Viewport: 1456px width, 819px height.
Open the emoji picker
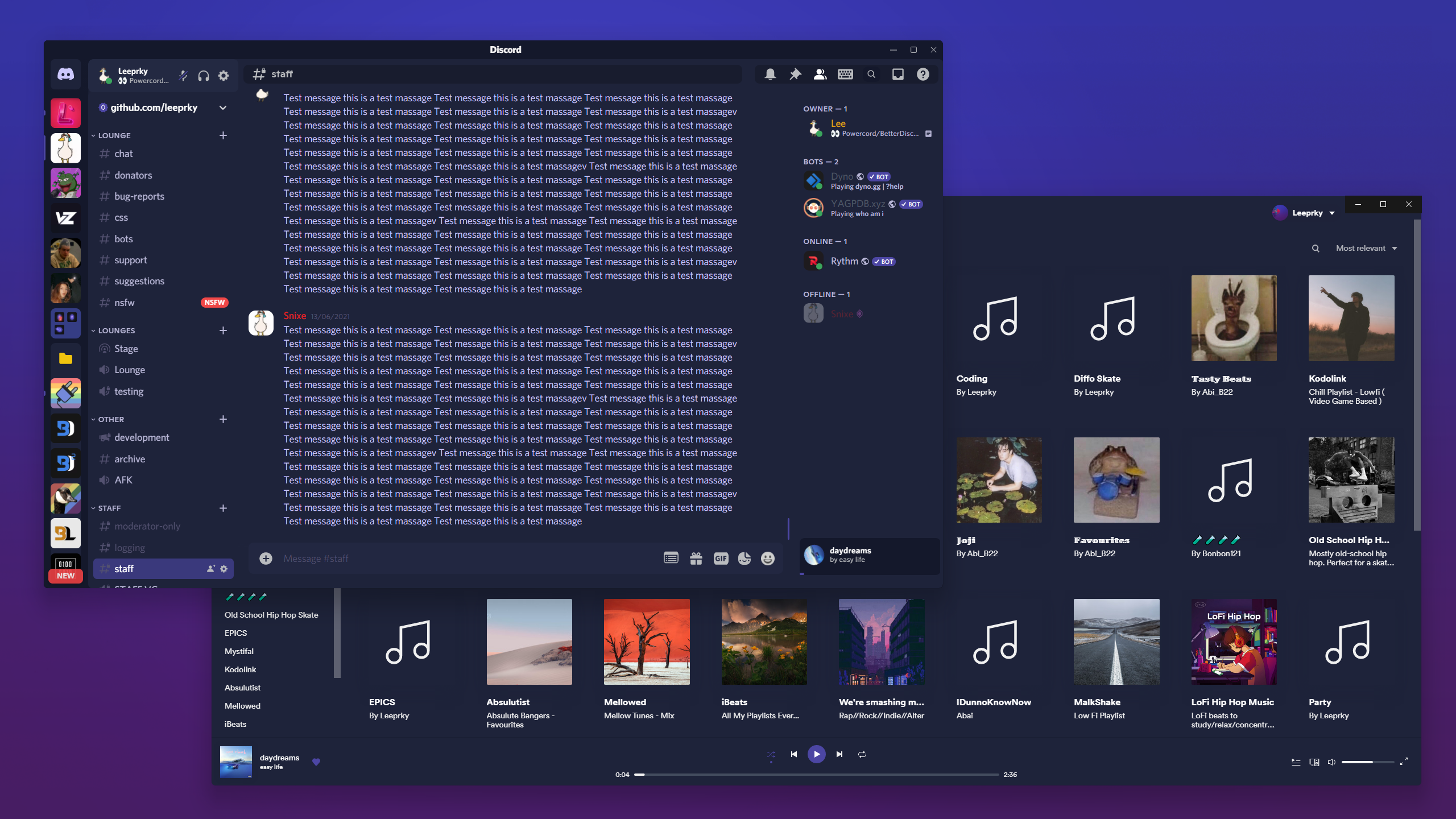coord(768,559)
